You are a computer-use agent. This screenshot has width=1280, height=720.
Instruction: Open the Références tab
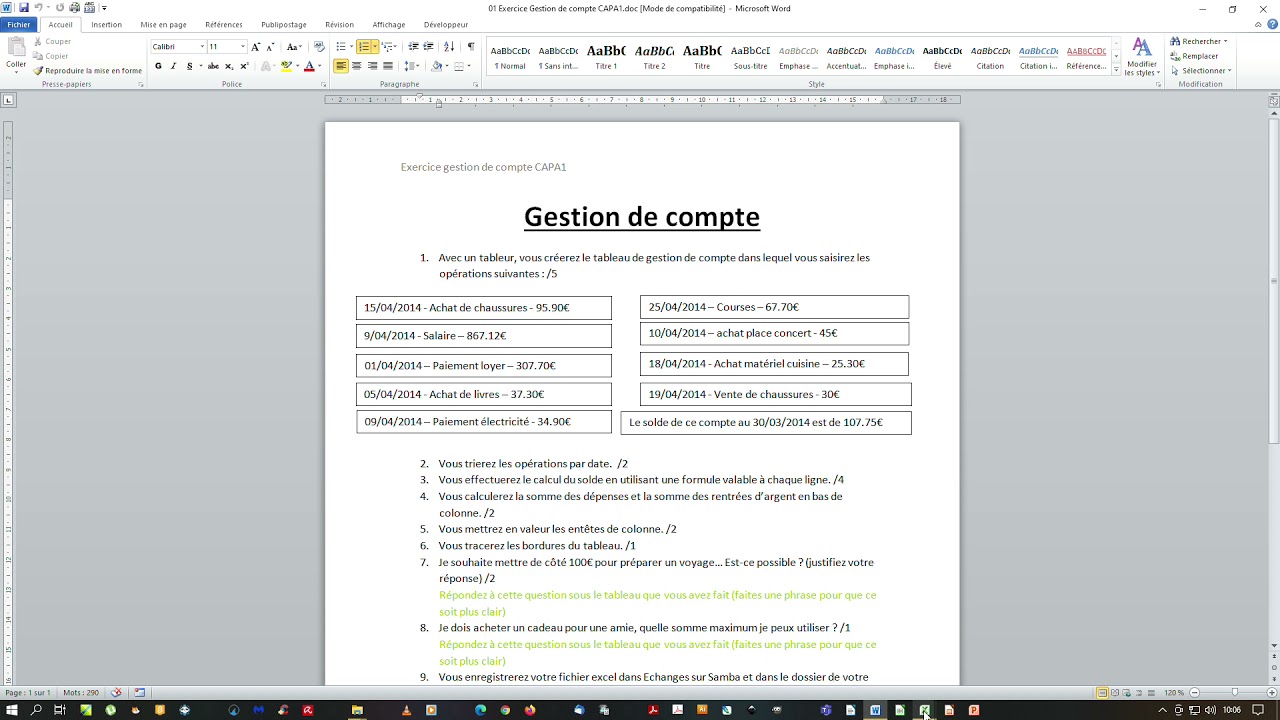click(223, 24)
